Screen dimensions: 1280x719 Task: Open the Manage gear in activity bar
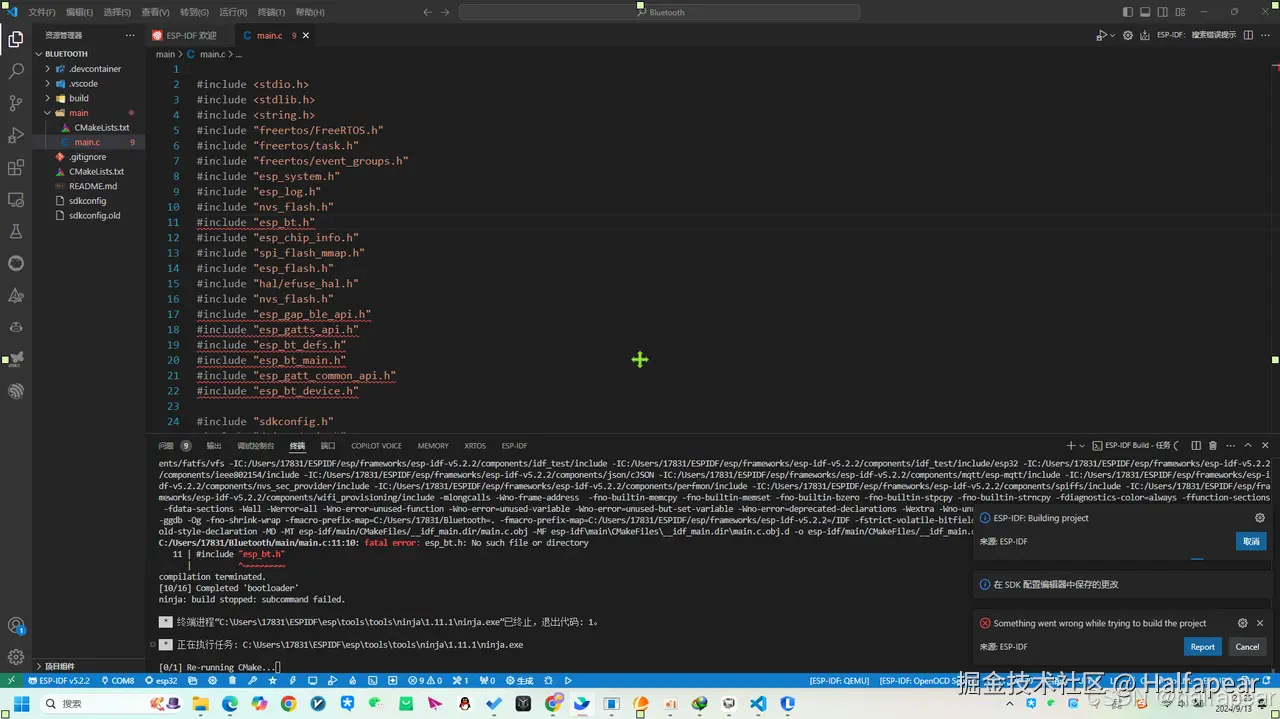16,657
